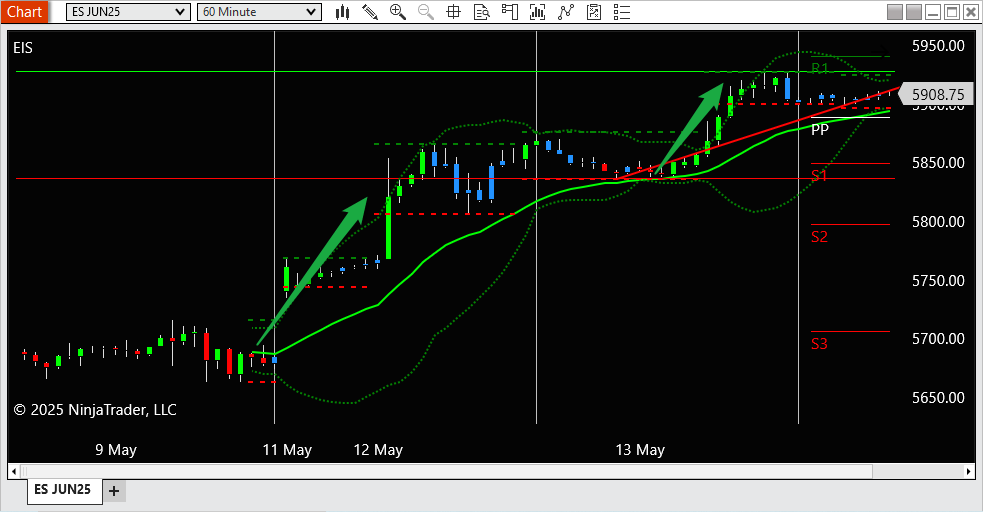Open the data box search icon
The height and width of the screenshot is (512, 983).
pyautogui.click(x=481, y=12)
